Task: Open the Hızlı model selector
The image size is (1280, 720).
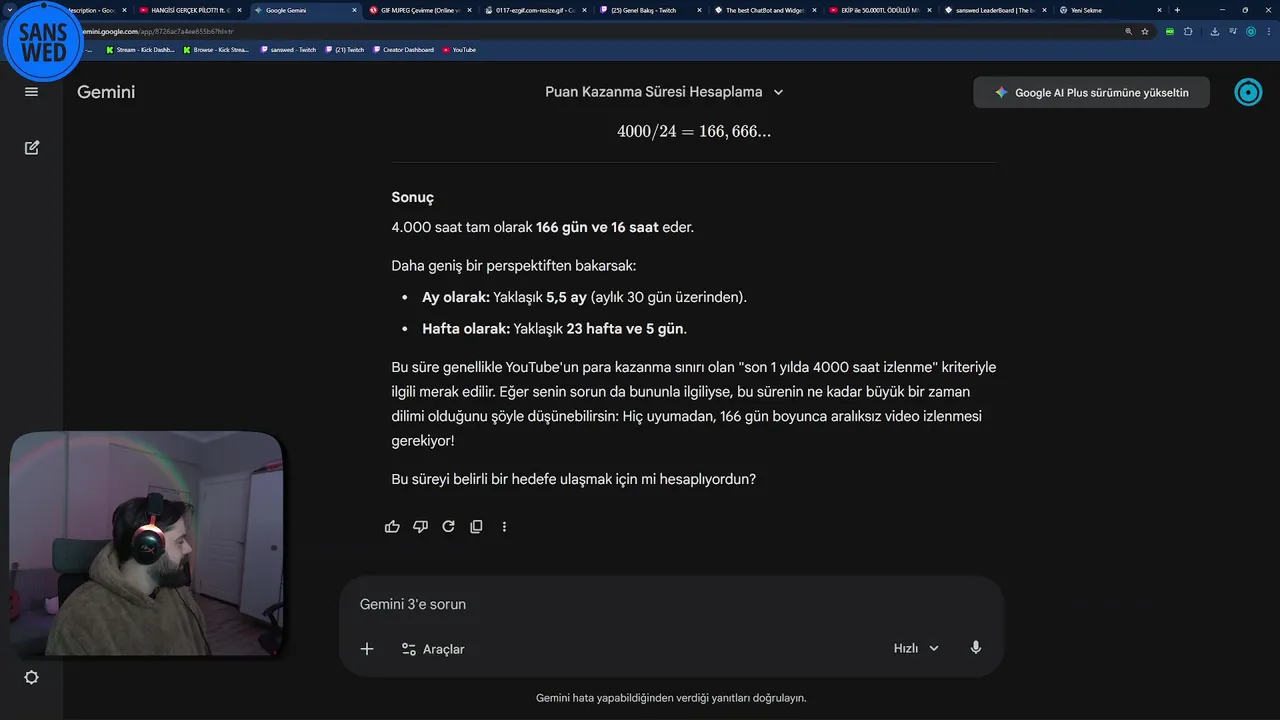Action: 916,648
